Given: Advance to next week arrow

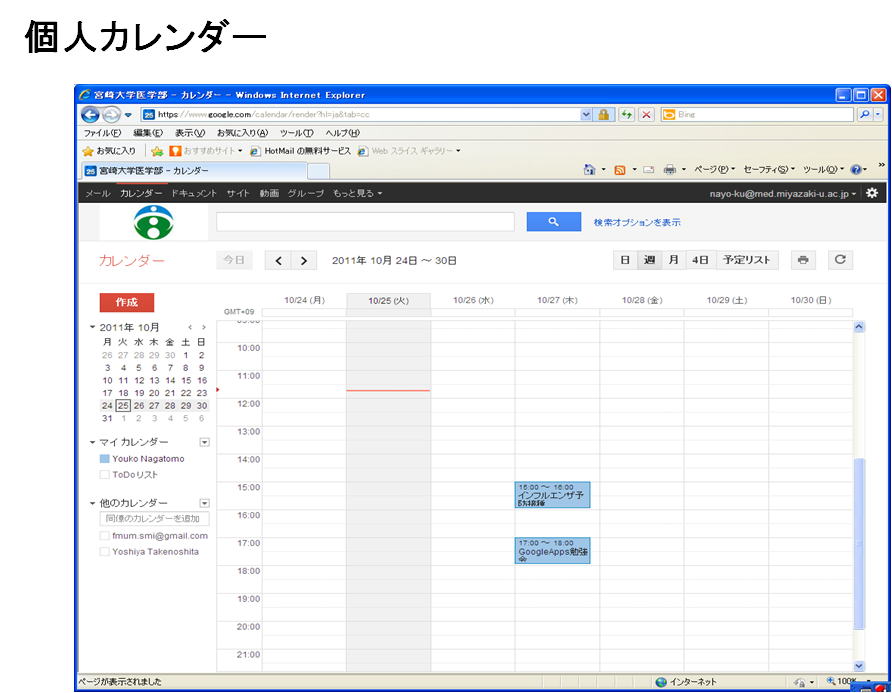Looking at the screenshot, I should click(x=303, y=260).
